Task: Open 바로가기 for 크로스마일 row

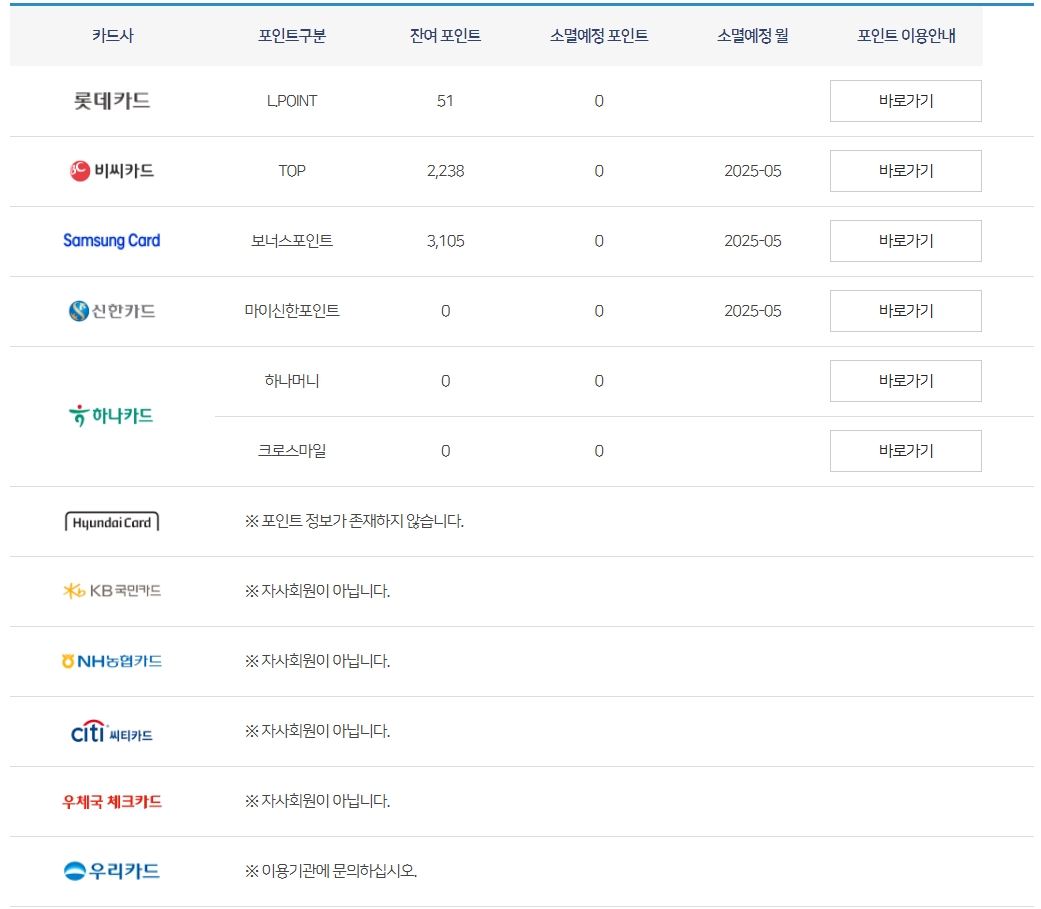Action: (x=906, y=451)
